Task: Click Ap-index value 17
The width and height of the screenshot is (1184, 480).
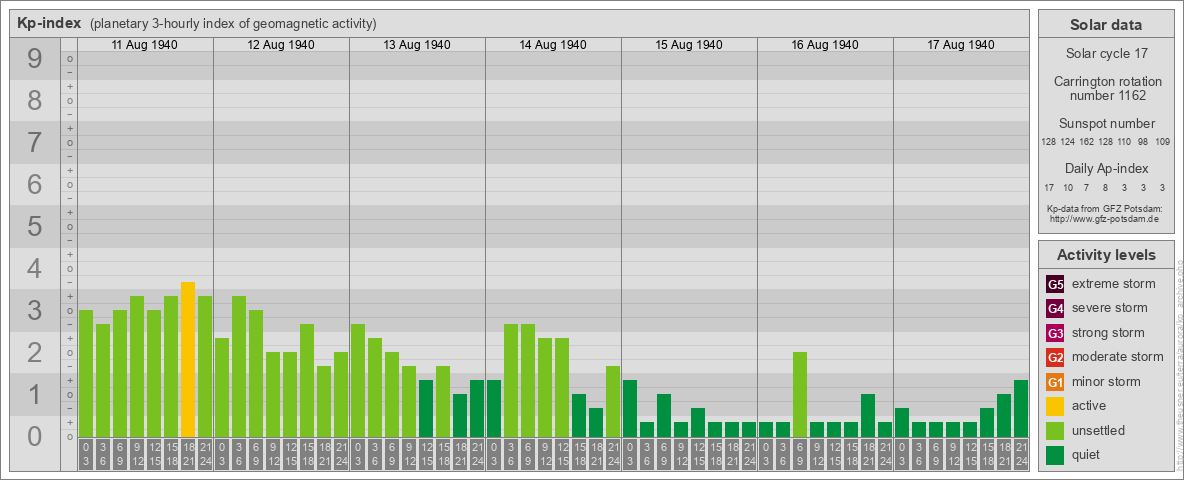Action: tap(1049, 187)
